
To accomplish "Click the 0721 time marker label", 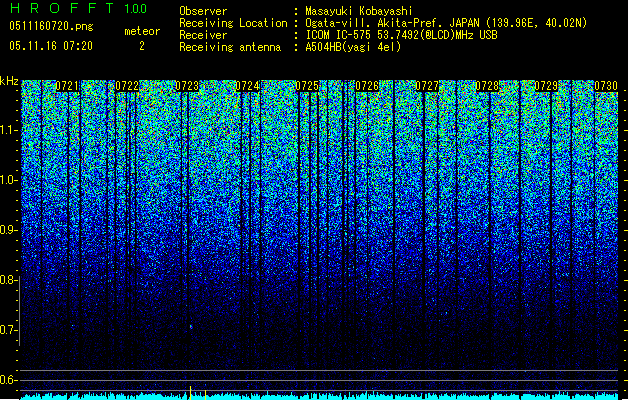I will [x=67, y=86].
